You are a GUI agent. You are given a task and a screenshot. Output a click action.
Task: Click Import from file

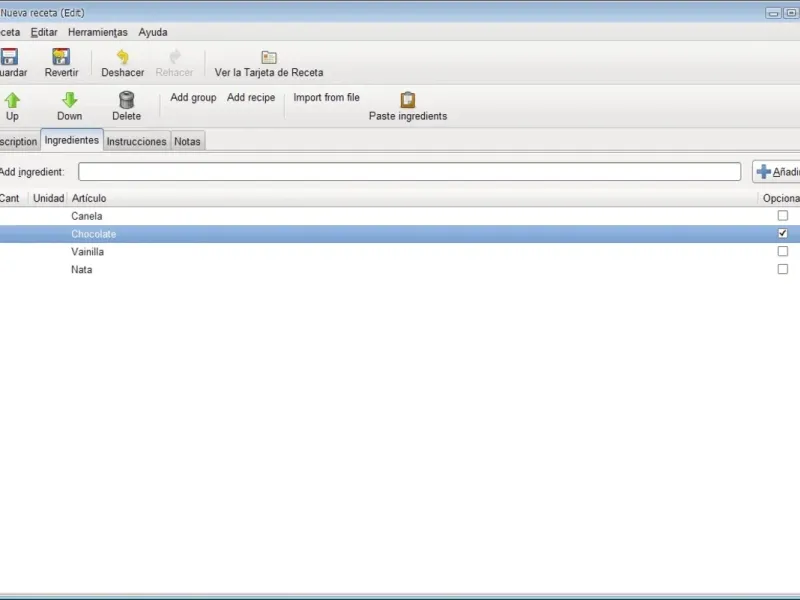[x=326, y=97]
